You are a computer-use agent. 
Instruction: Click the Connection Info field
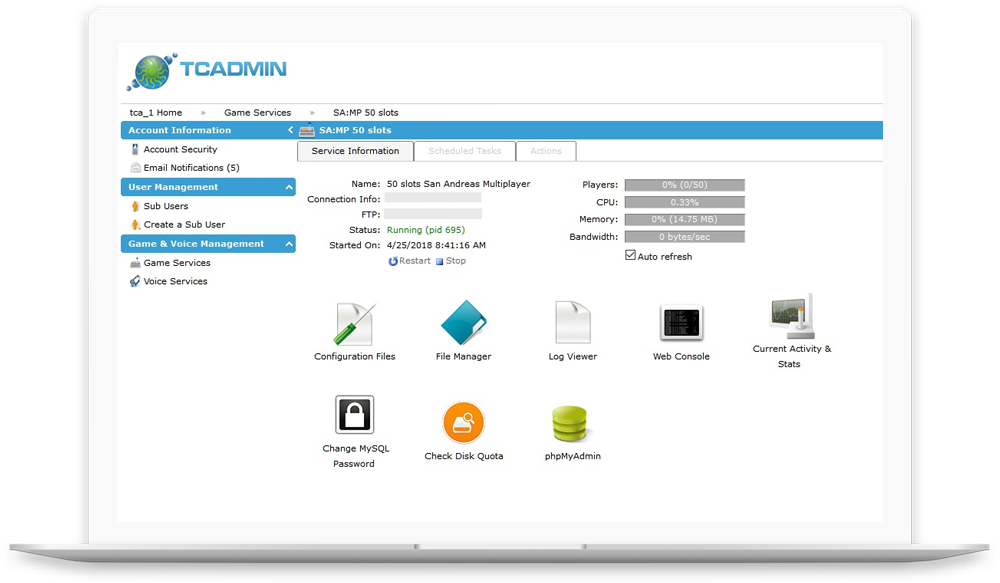[x=432, y=198]
